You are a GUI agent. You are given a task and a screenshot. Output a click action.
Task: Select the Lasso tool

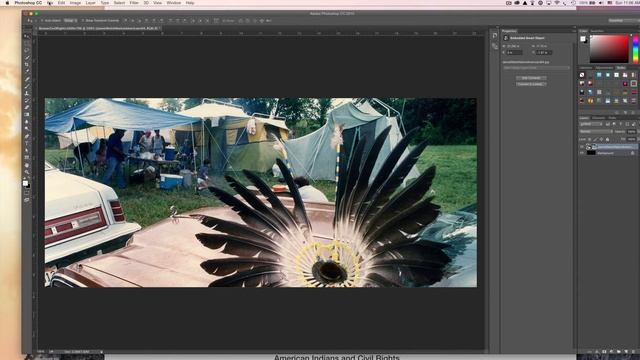coord(27,50)
